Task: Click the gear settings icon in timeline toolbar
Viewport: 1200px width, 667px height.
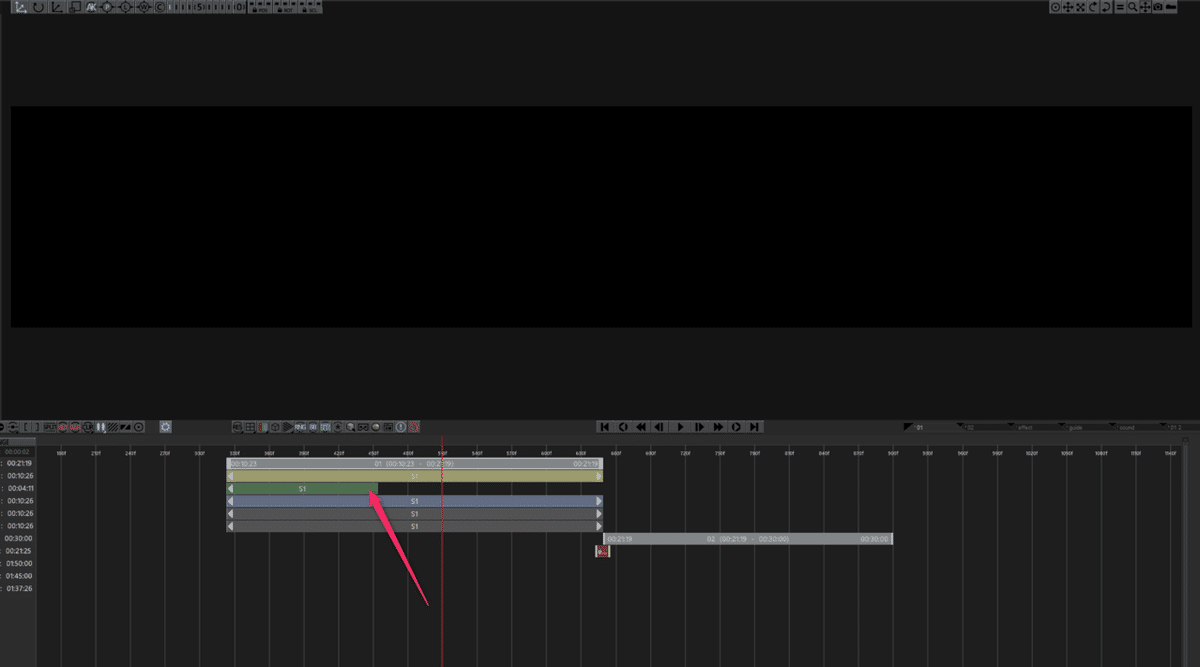Action: [165, 427]
